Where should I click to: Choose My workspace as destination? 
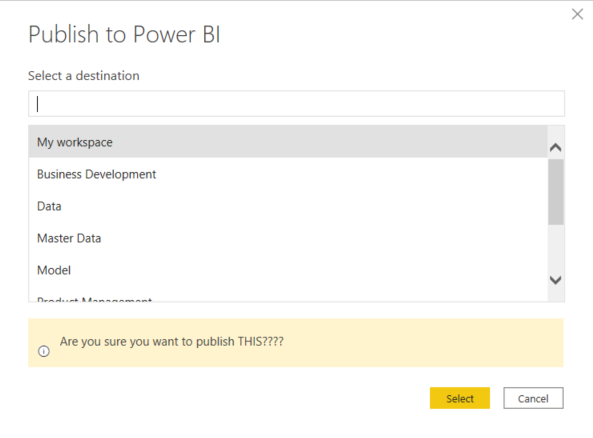[288, 142]
